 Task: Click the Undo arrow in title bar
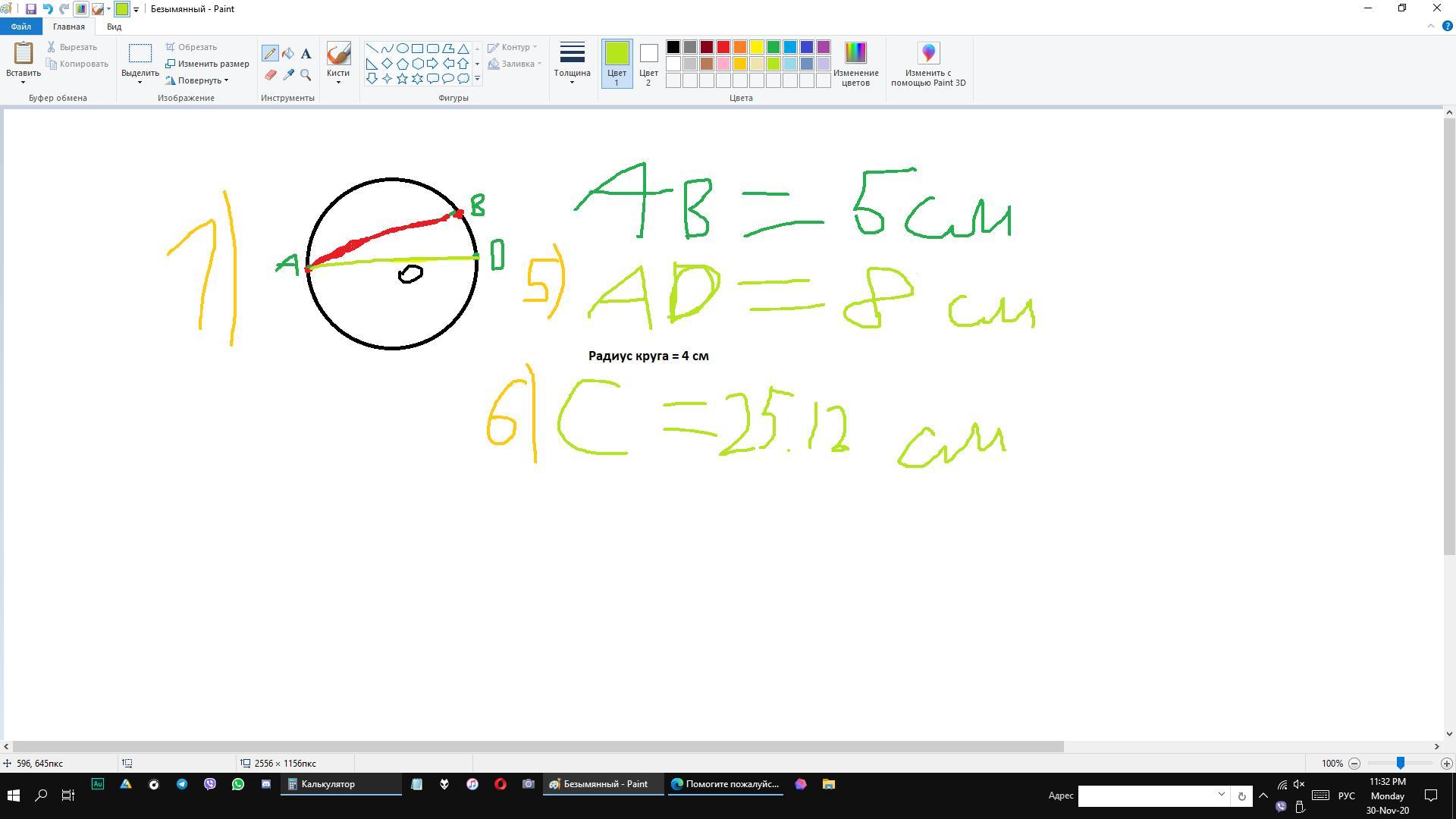pos(48,9)
